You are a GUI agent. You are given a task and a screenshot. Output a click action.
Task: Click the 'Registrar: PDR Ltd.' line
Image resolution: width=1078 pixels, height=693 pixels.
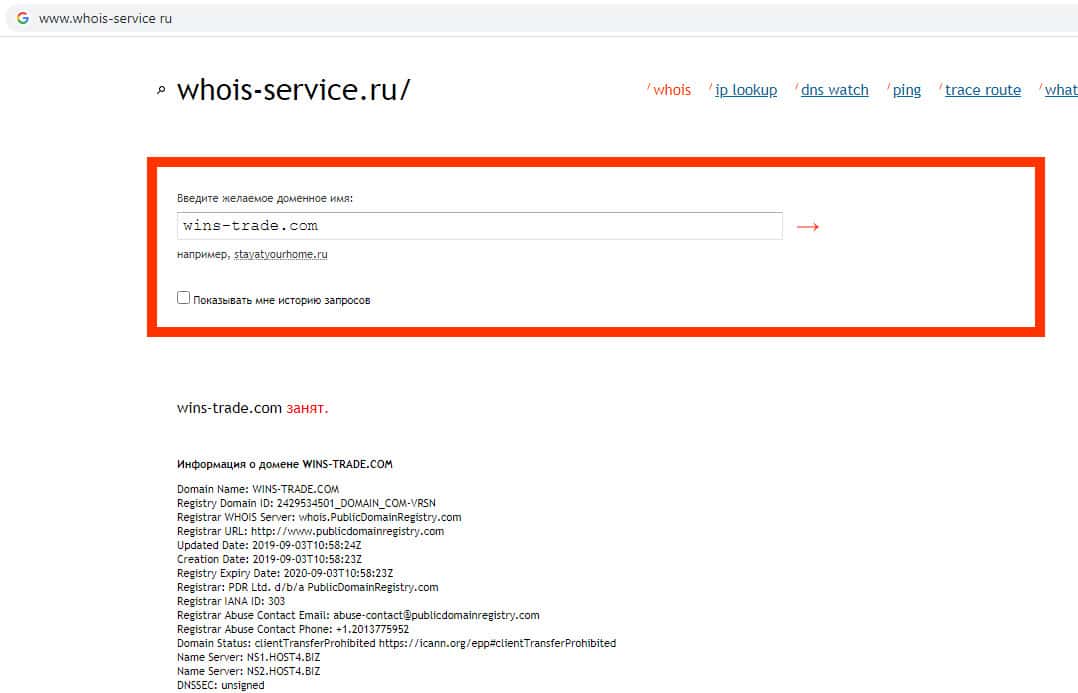pos(307,587)
